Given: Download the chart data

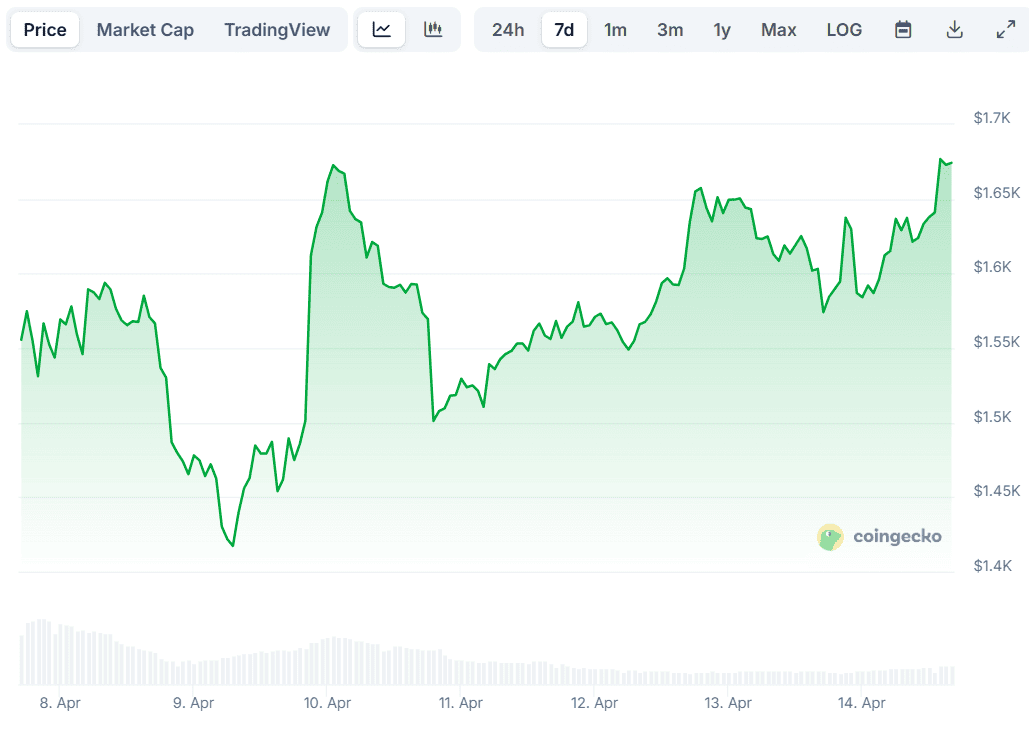Looking at the screenshot, I should [955, 30].
